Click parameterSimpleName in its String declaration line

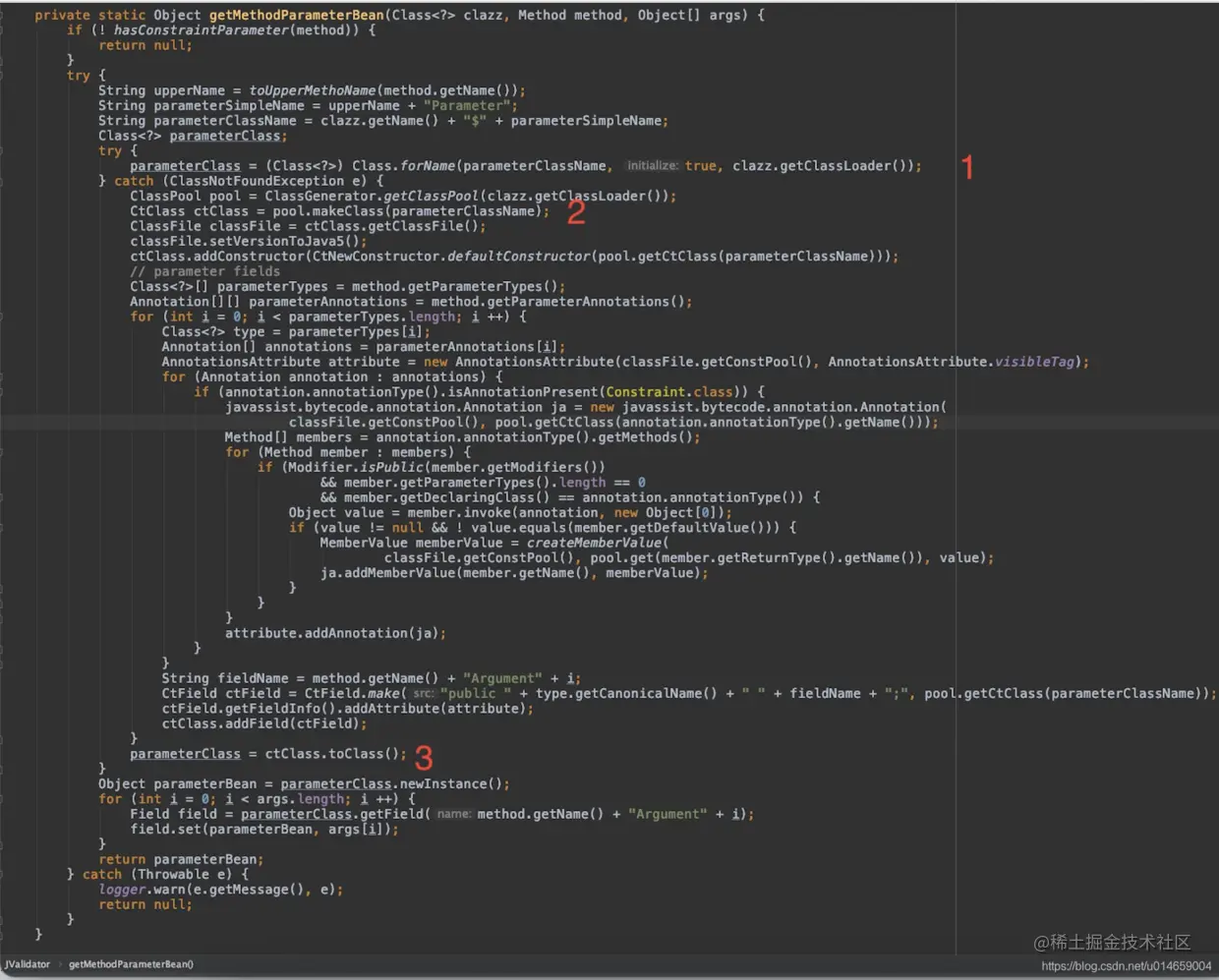pos(229,105)
